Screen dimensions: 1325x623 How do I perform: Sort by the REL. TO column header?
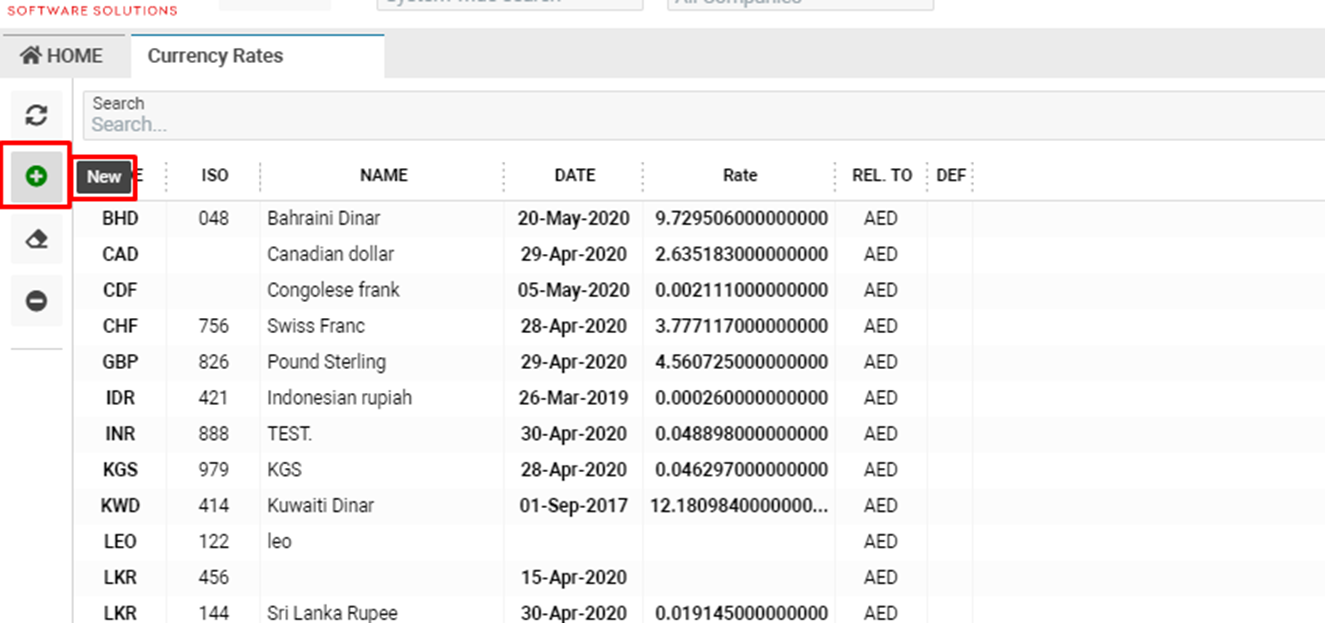881,175
